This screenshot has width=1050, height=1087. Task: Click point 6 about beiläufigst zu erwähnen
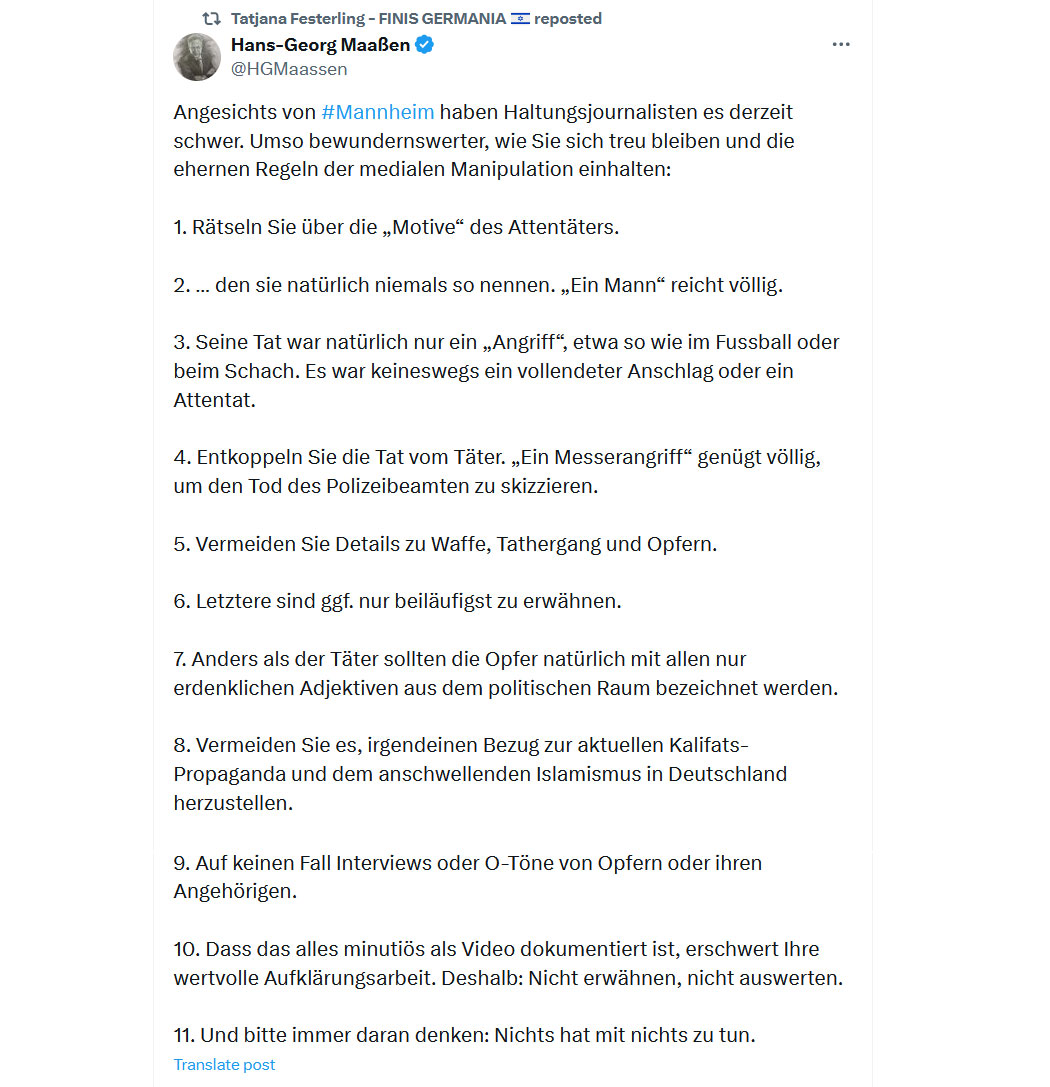pyautogui.click(x=397, y=601)
